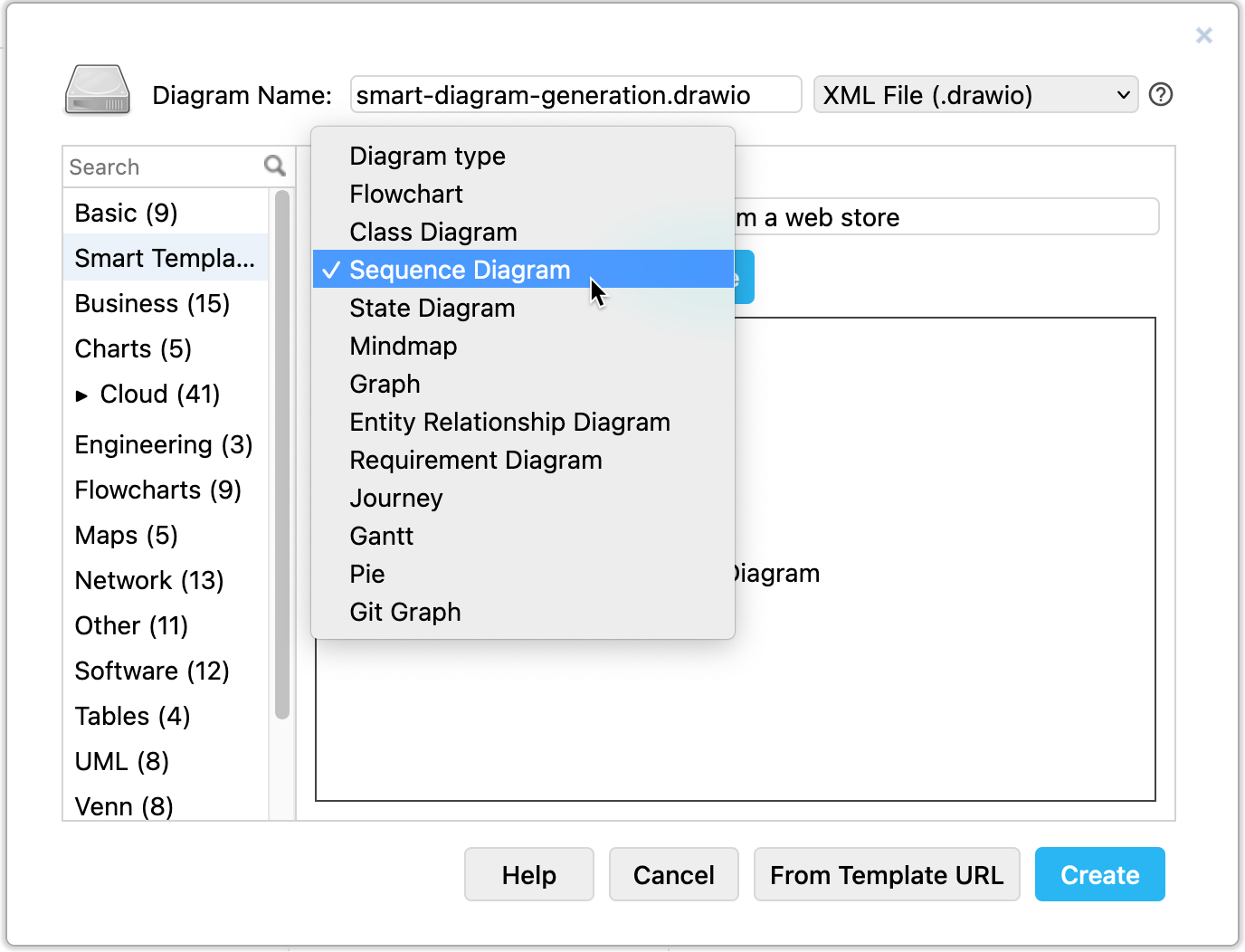Pick Entity Relationship Diagram from the list

tap(509, 422)
